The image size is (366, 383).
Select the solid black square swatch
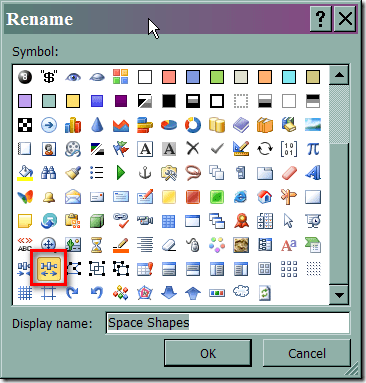(169, 101)
